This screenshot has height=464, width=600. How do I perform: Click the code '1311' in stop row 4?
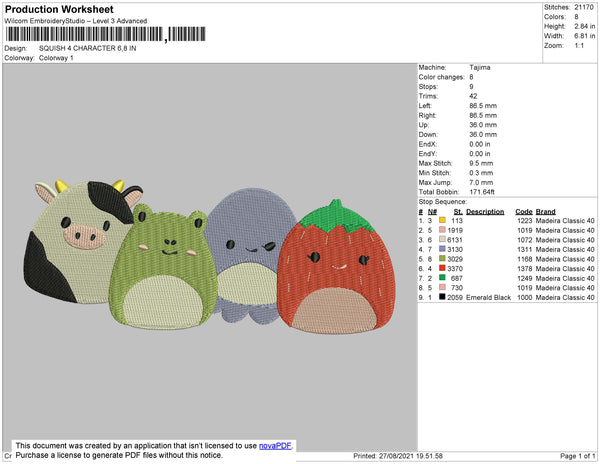coord(525,249)
